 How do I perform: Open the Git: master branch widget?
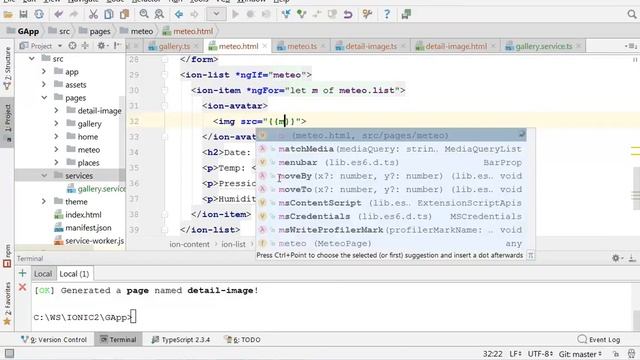tap(580, 354)
